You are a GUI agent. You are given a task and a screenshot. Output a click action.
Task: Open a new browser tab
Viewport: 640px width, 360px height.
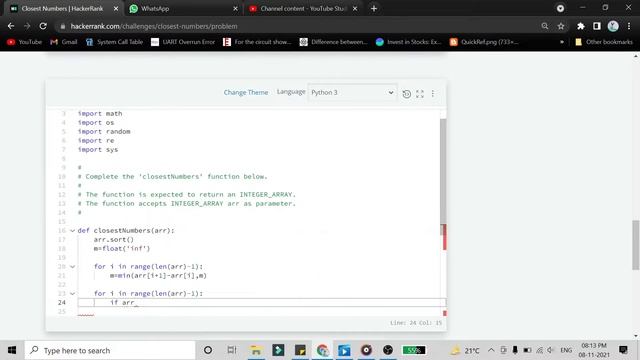pyautogui.click(x=374, y=9)
